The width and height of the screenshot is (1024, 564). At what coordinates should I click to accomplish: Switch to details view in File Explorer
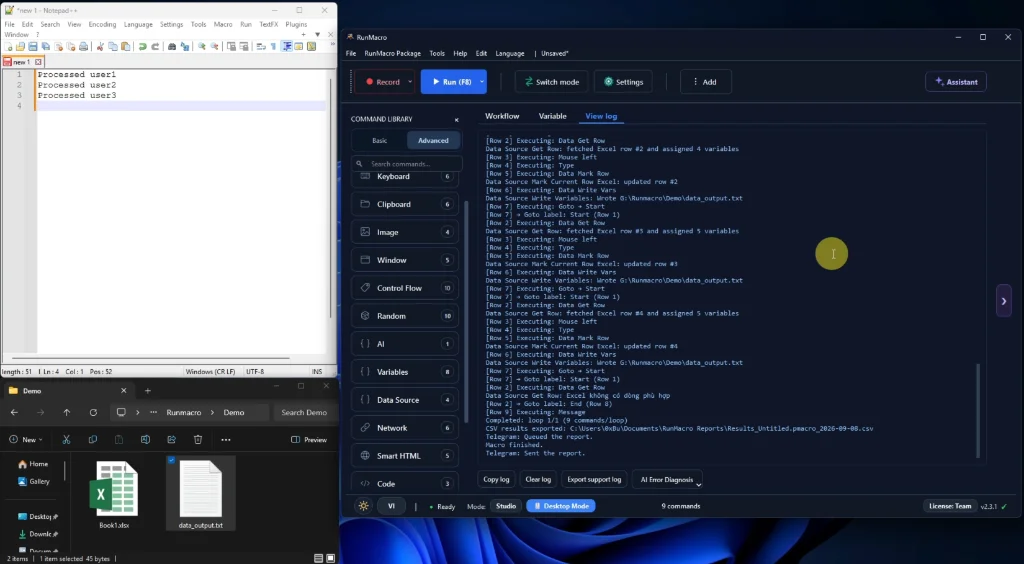tap(318, 558)
